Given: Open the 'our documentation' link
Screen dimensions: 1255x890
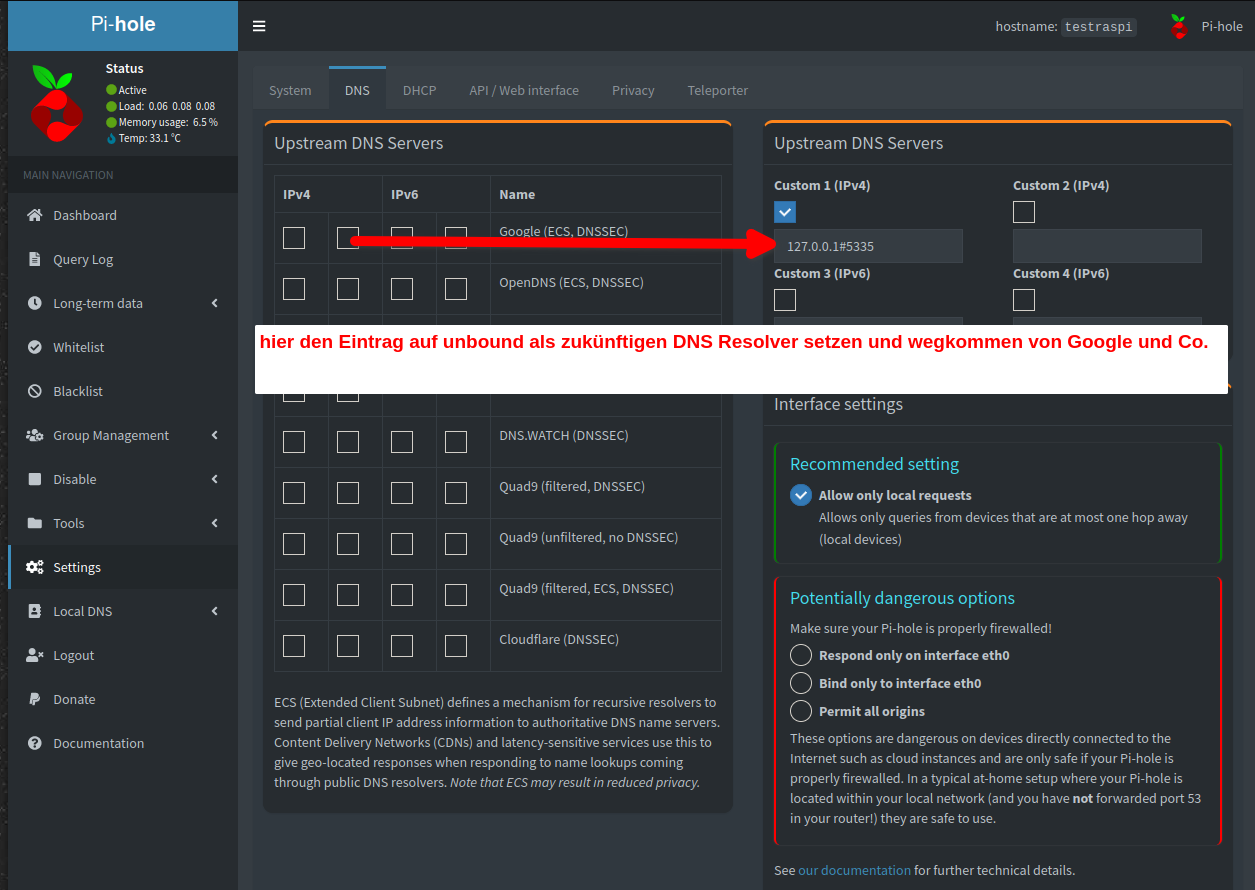Looking at the screenshot, I should tap(854, 870).
